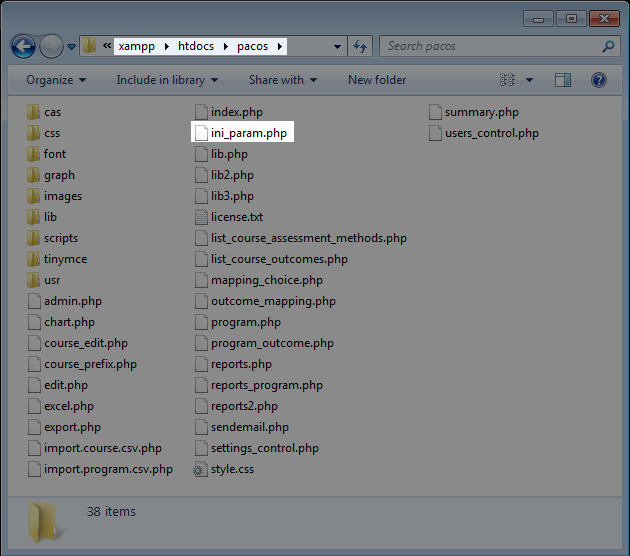Viewport: 630px width, 556px height.
Task: Select the import.course.csv.php file name
Action: tap(103, 448)
